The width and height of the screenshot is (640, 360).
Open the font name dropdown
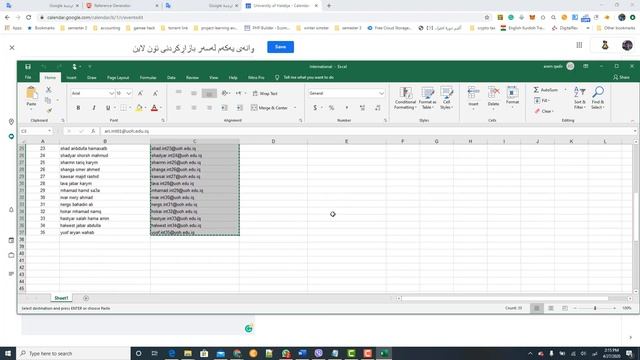(x=111, y=93)
